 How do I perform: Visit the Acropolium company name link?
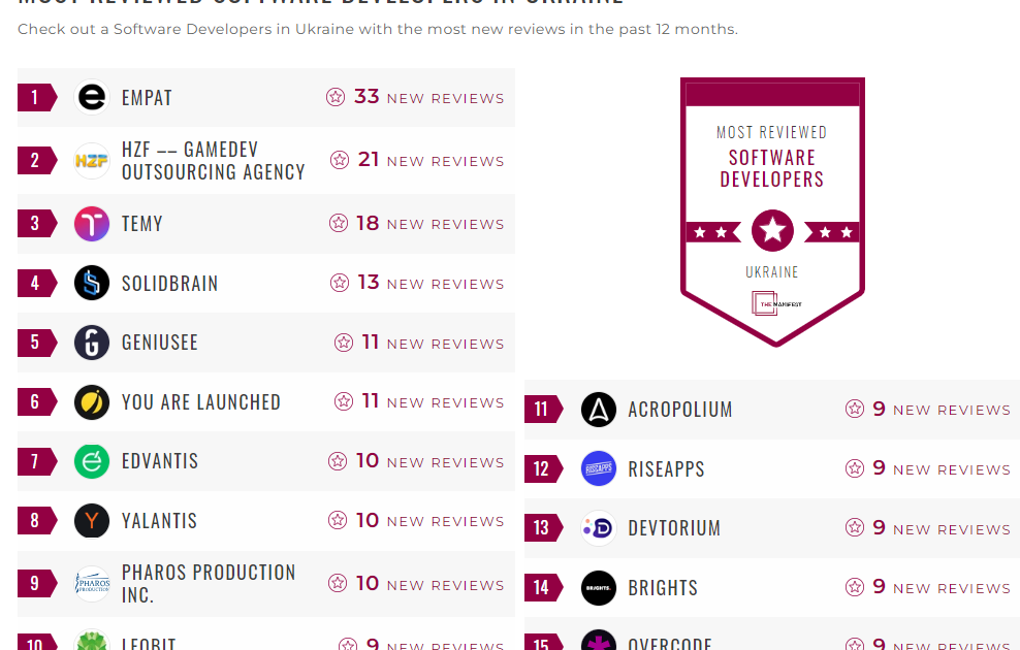(x=680, y=409)
